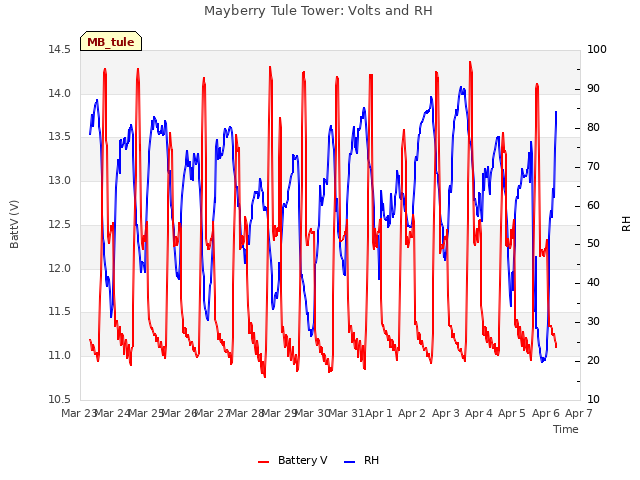The height and width of the screenshot is (480, 640).
Task: Click the 40 RH tick label
Action: point(593,283)
